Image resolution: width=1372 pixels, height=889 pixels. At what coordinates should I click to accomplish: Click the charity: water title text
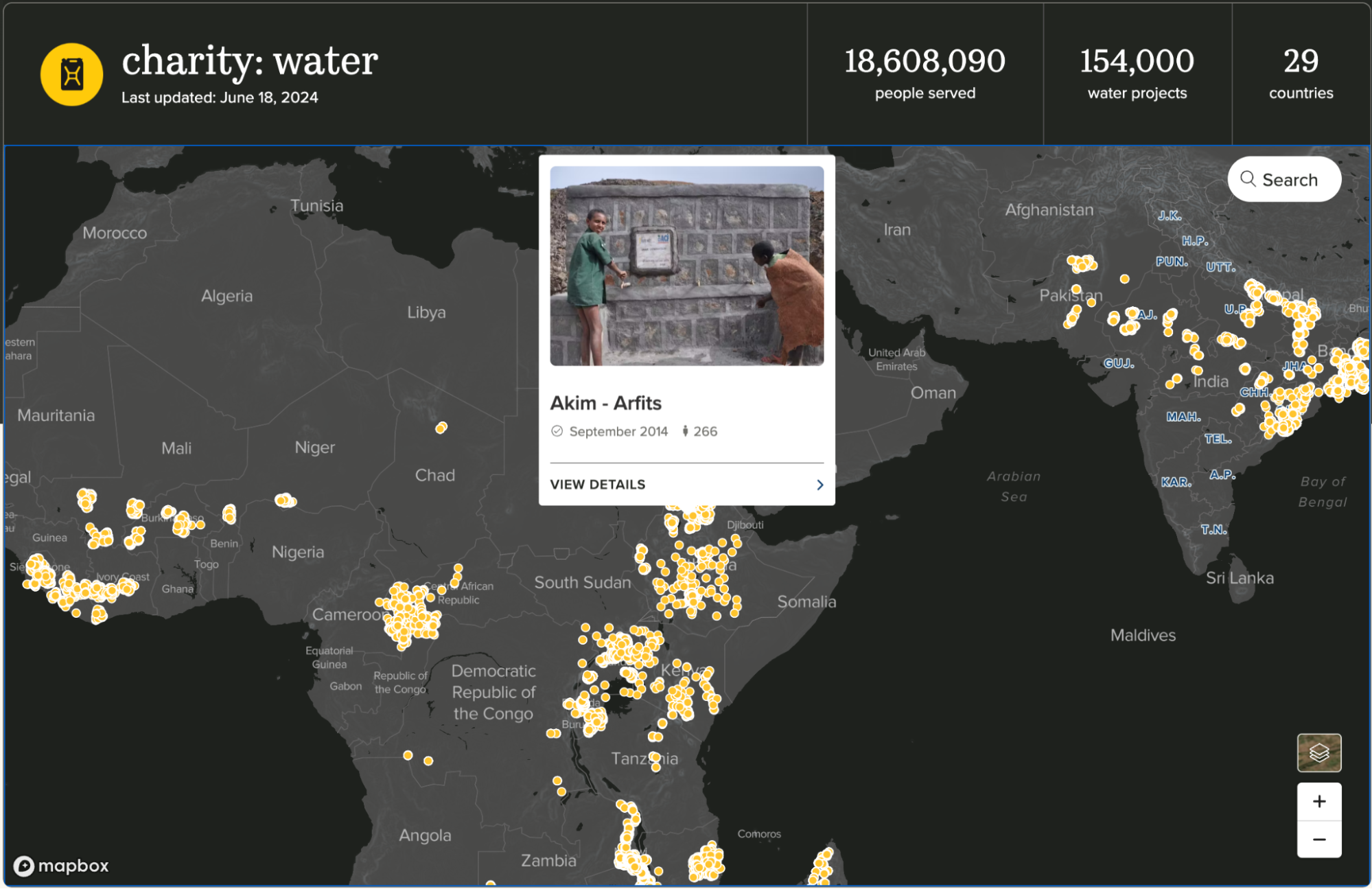click(250, 61)
